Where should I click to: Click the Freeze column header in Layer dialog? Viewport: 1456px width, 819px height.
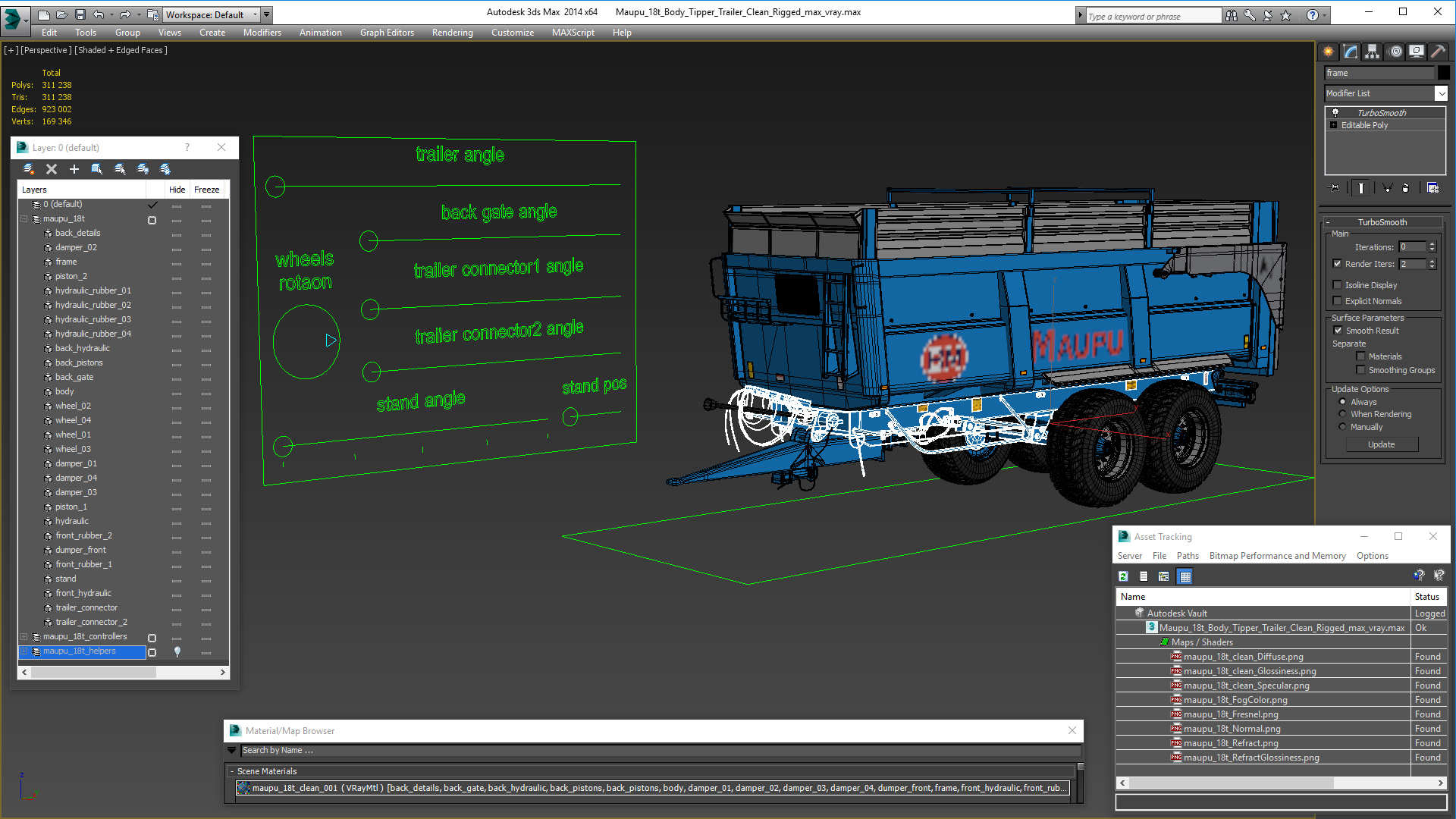(206, 190)
